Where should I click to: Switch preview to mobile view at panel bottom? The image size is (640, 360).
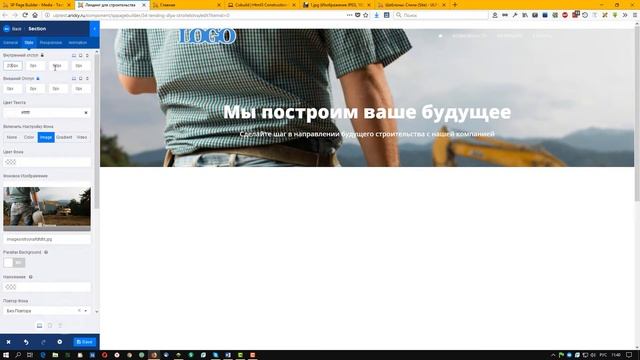coord(60,325)
